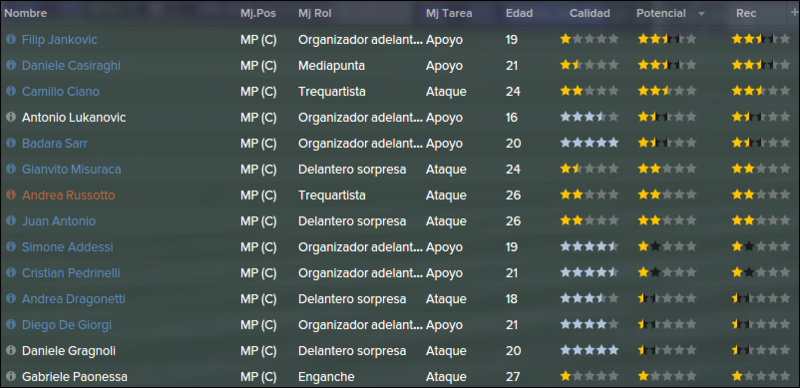Sort by Mj Rol column header
Image resolution: width=800 pixels, height=388 pixels.
click(x=315, y=13)
